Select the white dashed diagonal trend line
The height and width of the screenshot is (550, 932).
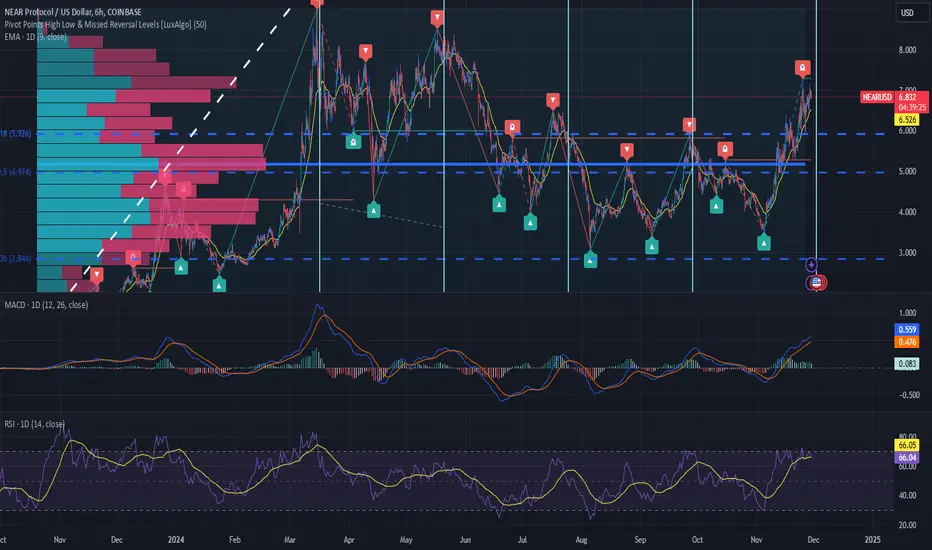[x=180, y=149]
